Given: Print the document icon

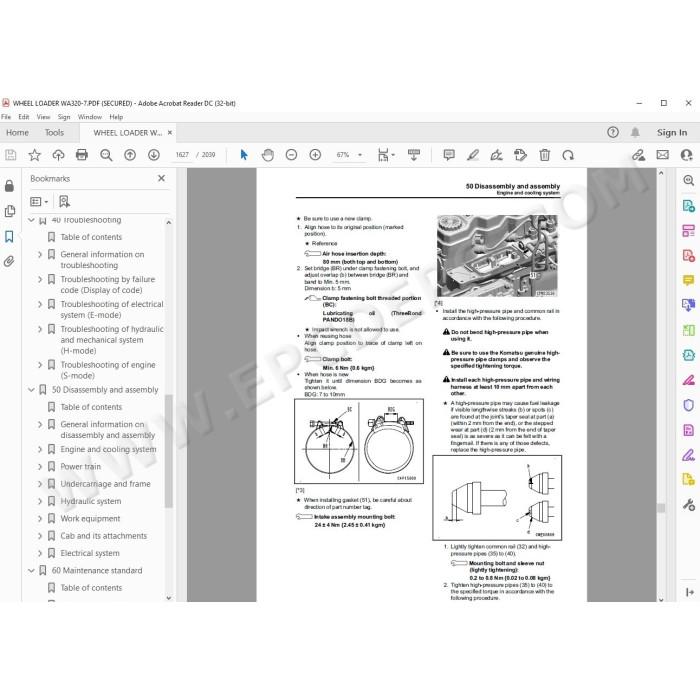Looking at the screenshot, I should (82, 155).
